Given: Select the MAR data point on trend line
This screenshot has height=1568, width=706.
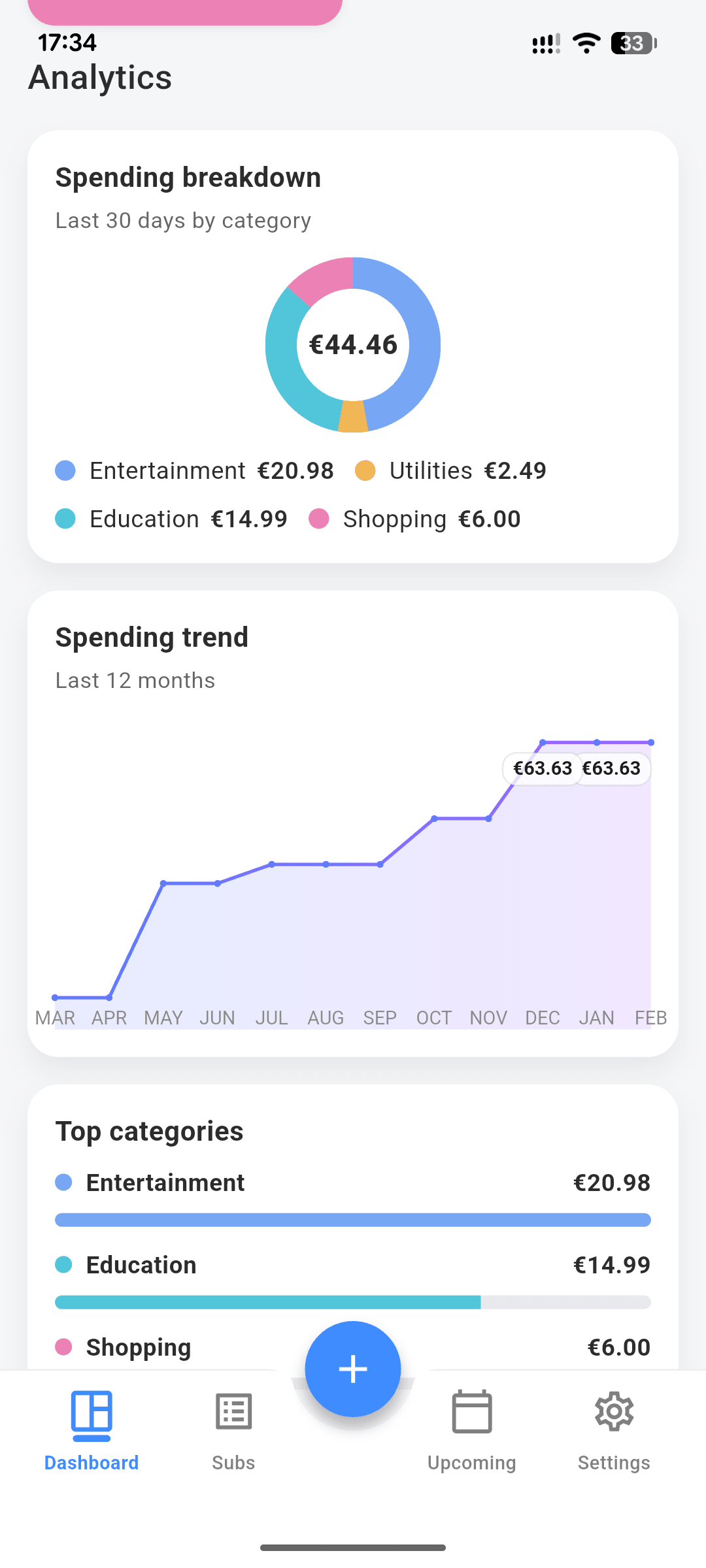Looking at the screenshot, I should pos(55,998).
